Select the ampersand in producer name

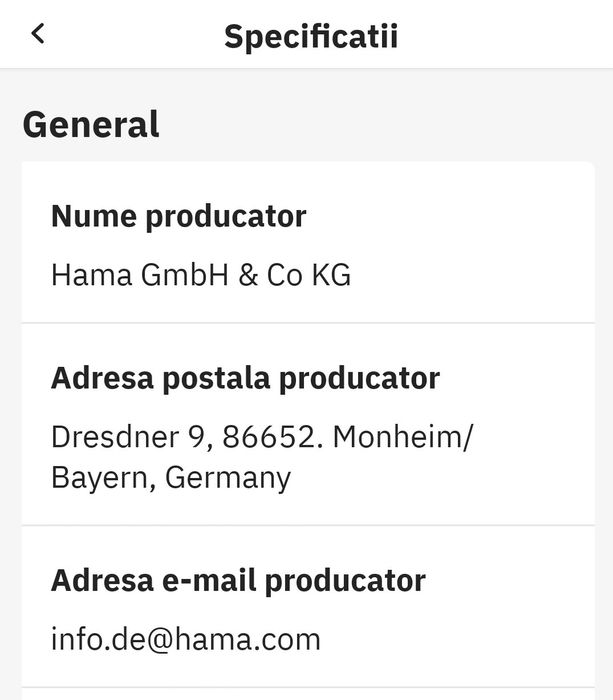[248, 275]
